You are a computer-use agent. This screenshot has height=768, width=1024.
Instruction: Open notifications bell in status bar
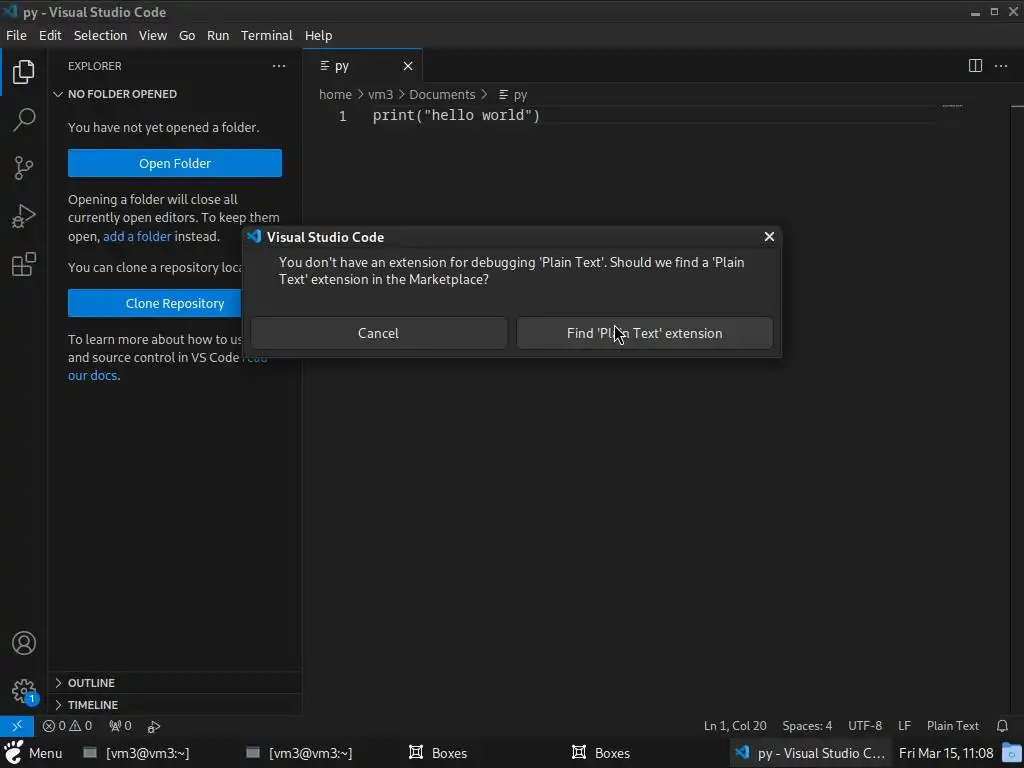coord(1002,726)
